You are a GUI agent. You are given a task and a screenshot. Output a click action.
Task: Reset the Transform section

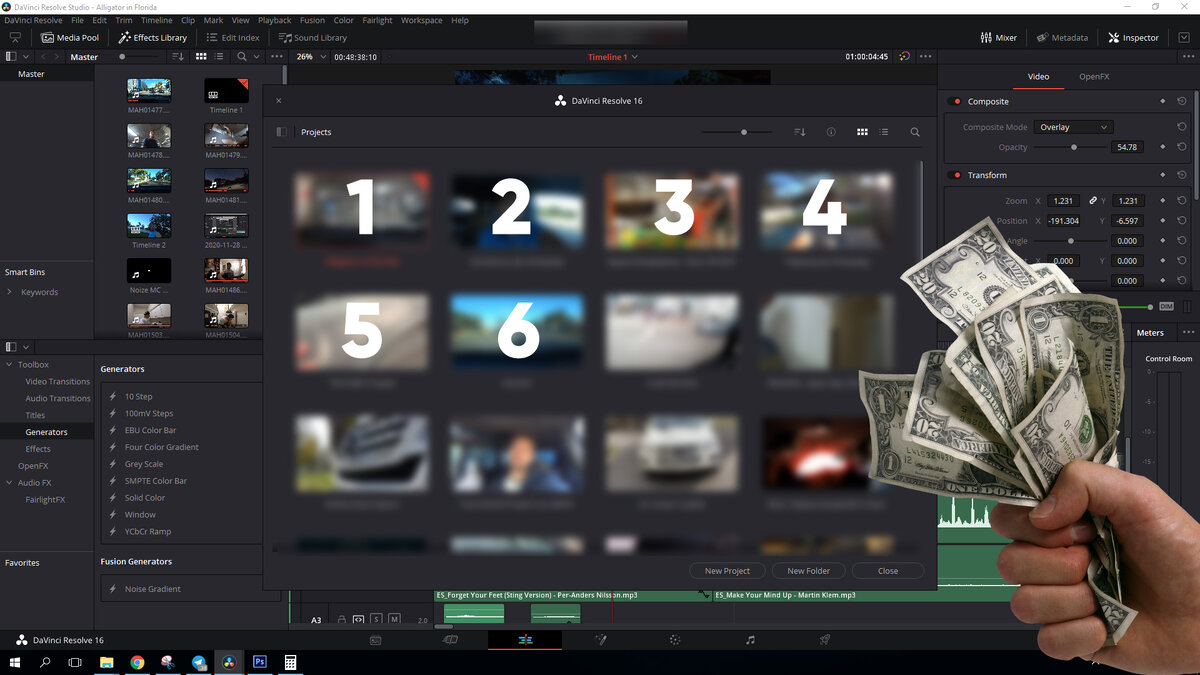pyautogui.click(x=1182, y=175)
